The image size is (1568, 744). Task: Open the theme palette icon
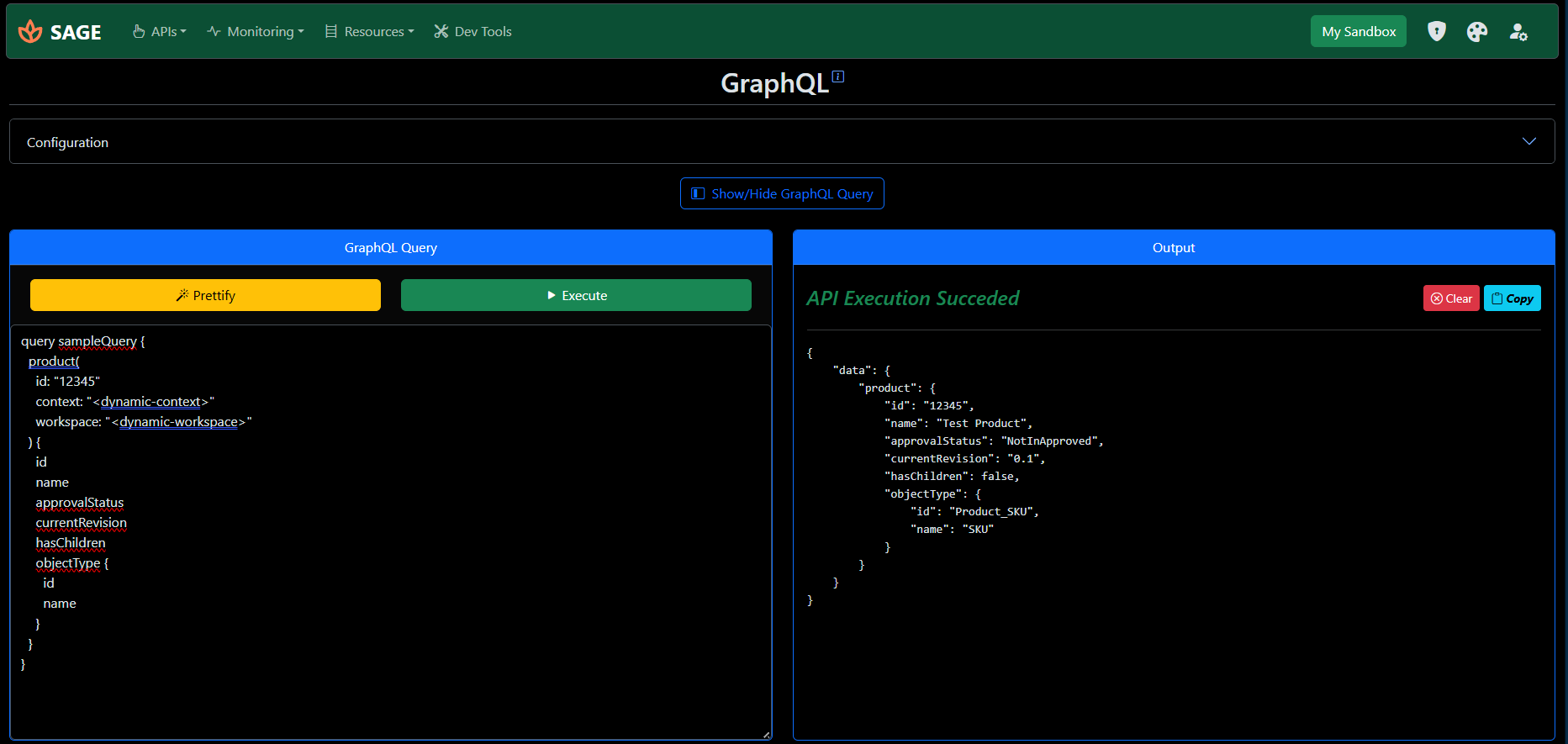pos(1477,32)
